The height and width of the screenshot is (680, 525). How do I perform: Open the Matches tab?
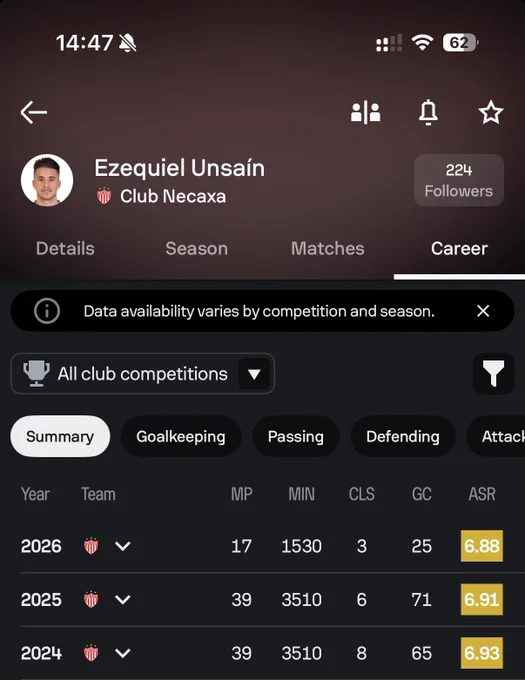click(x=328, y=248)
